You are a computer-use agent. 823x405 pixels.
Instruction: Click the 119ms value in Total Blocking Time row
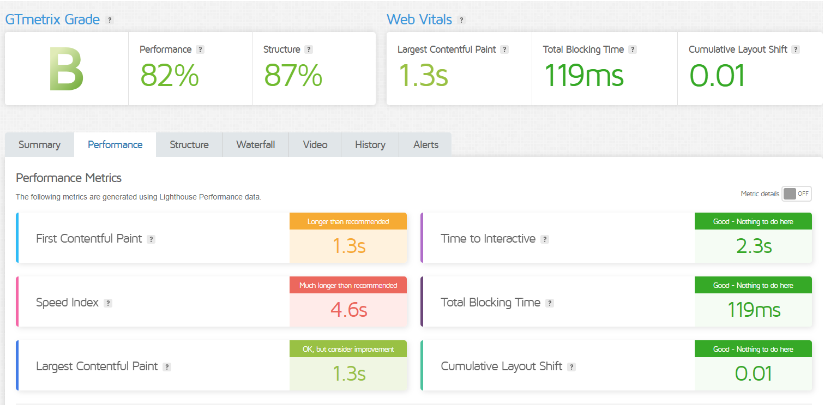754,310
